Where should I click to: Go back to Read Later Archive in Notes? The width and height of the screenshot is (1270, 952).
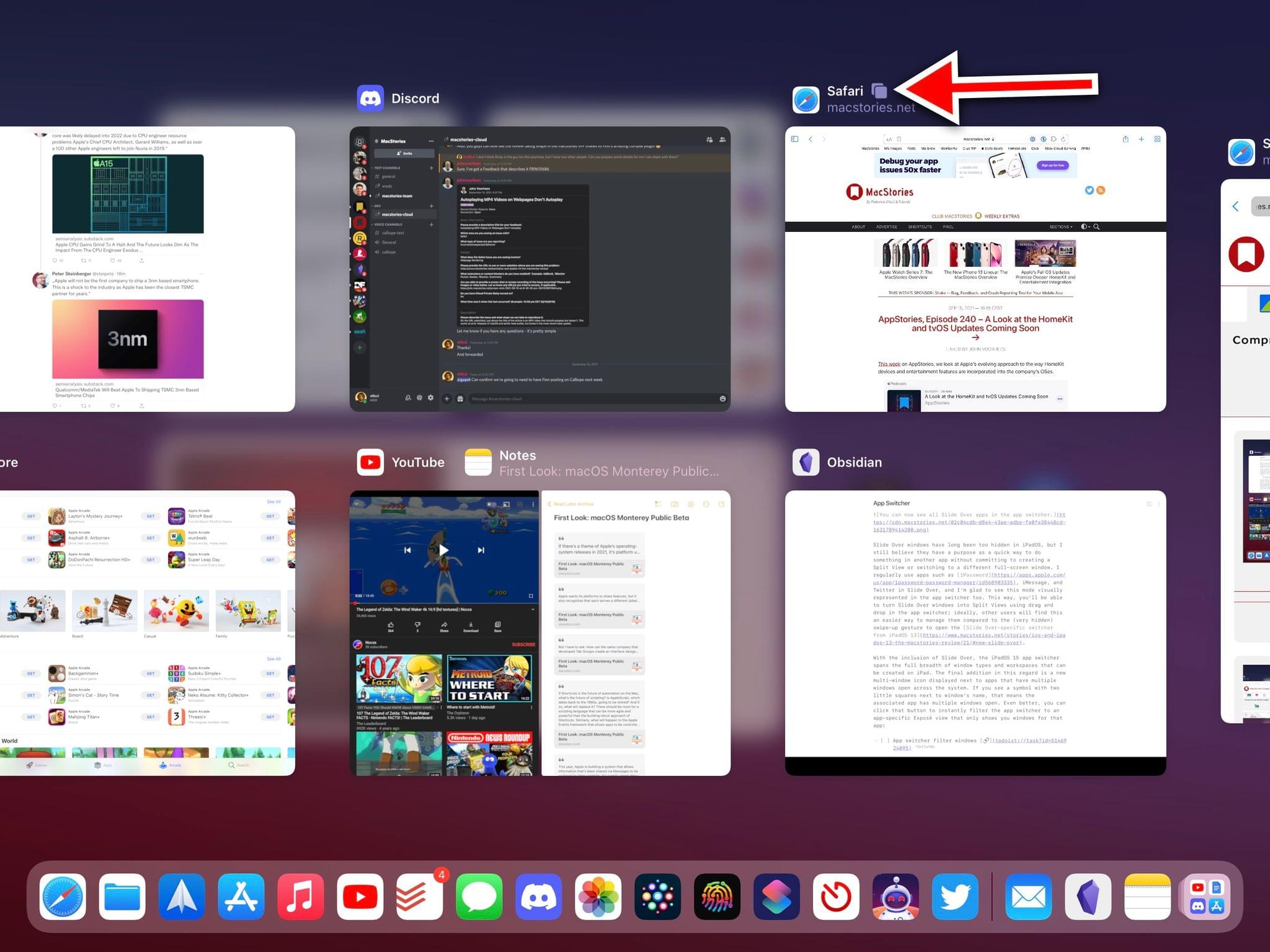tap(571, 504)
